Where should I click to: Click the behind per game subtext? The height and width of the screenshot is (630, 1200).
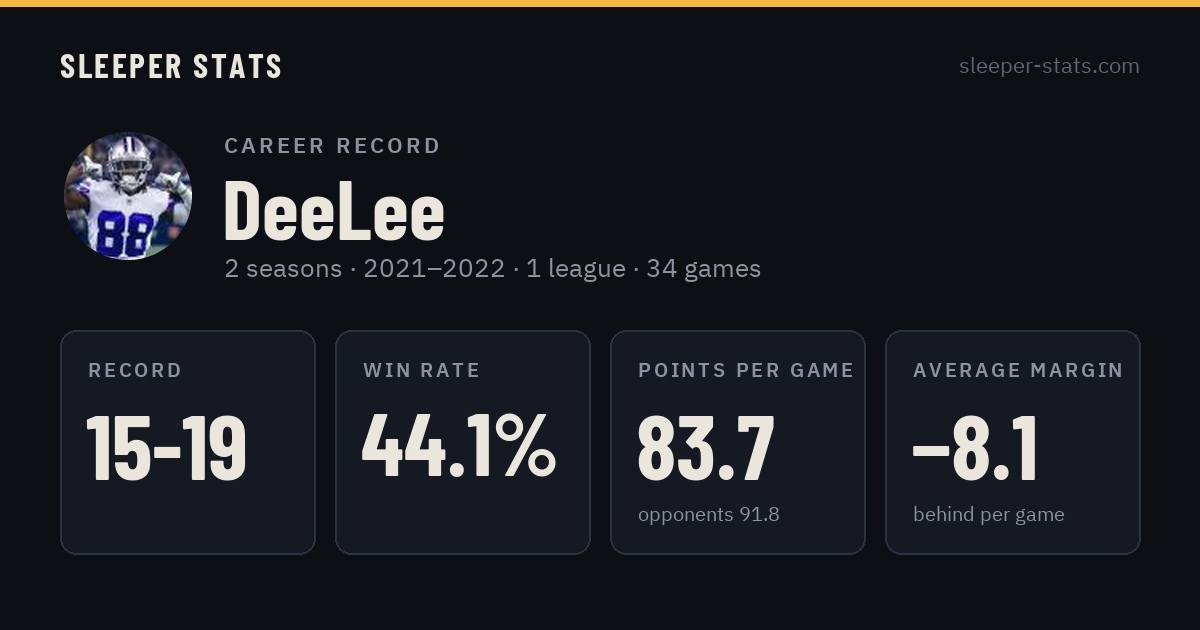989,515
